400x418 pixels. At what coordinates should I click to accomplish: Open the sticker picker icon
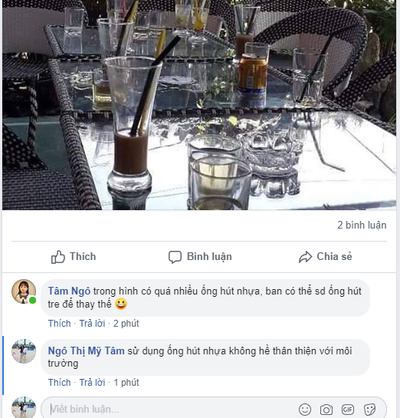[x=369, y=409]
